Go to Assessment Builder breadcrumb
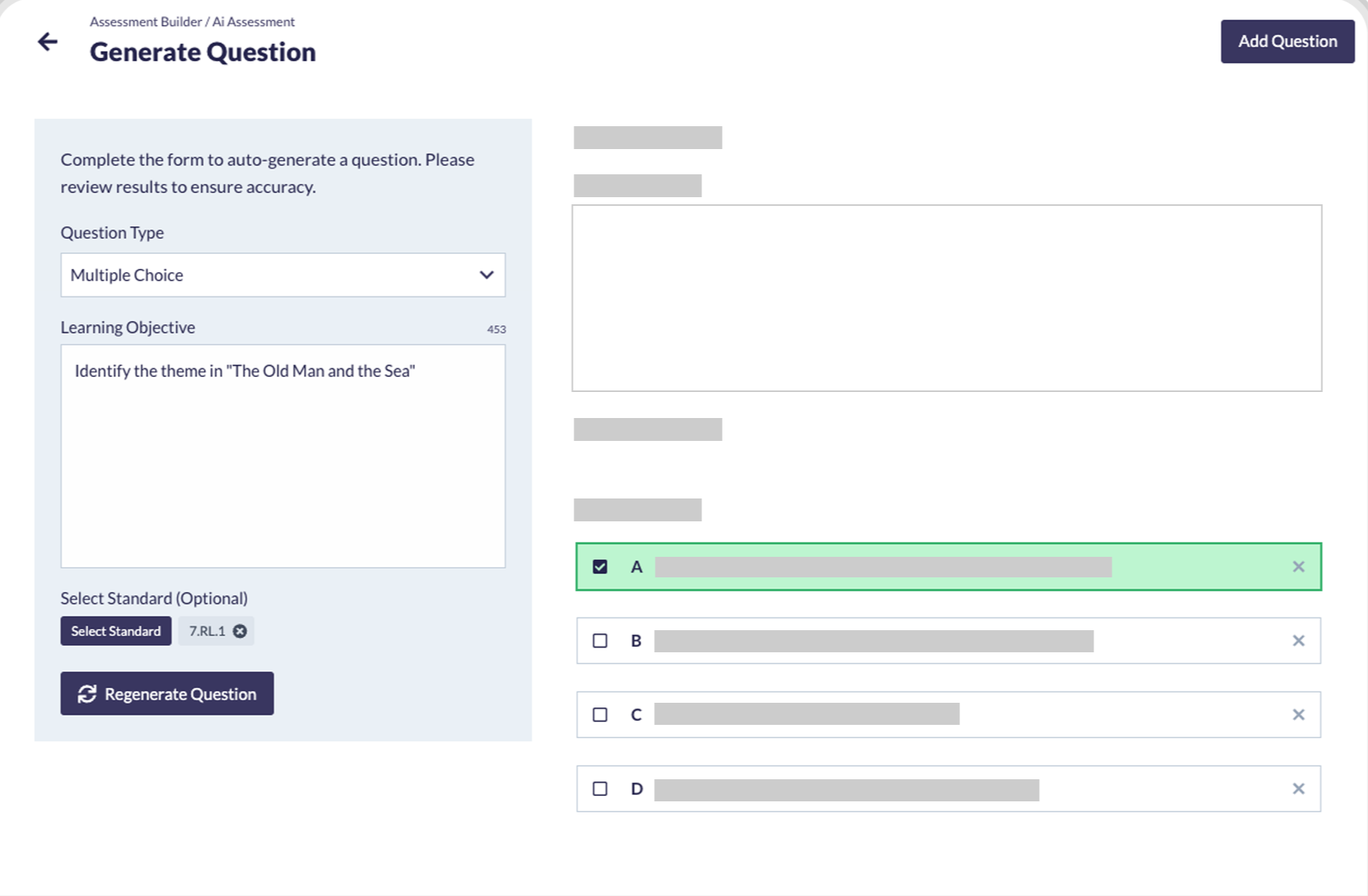The image size is (1368, 896). point(145,22)
